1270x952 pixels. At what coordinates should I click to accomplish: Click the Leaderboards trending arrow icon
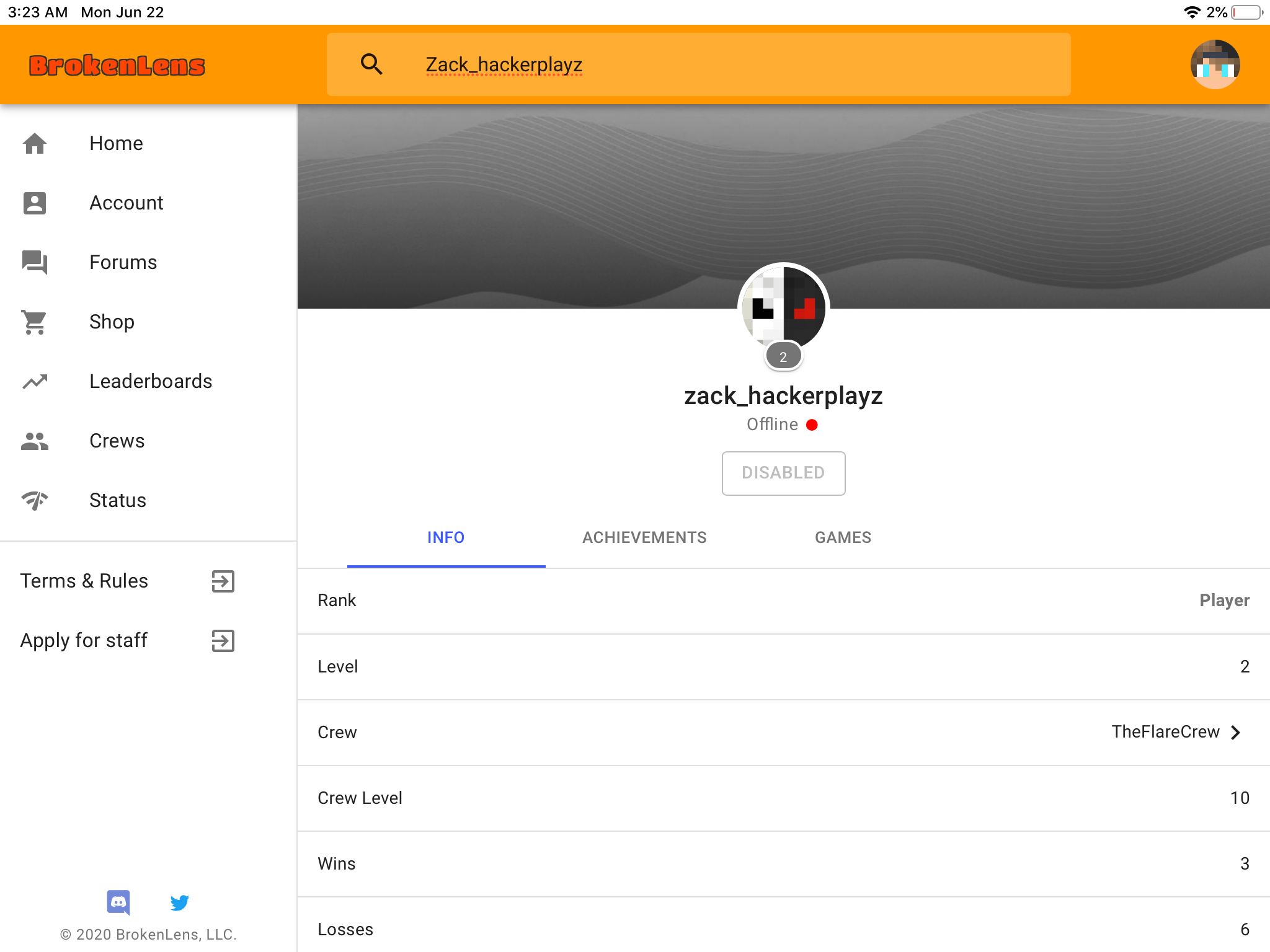(35, 381)
